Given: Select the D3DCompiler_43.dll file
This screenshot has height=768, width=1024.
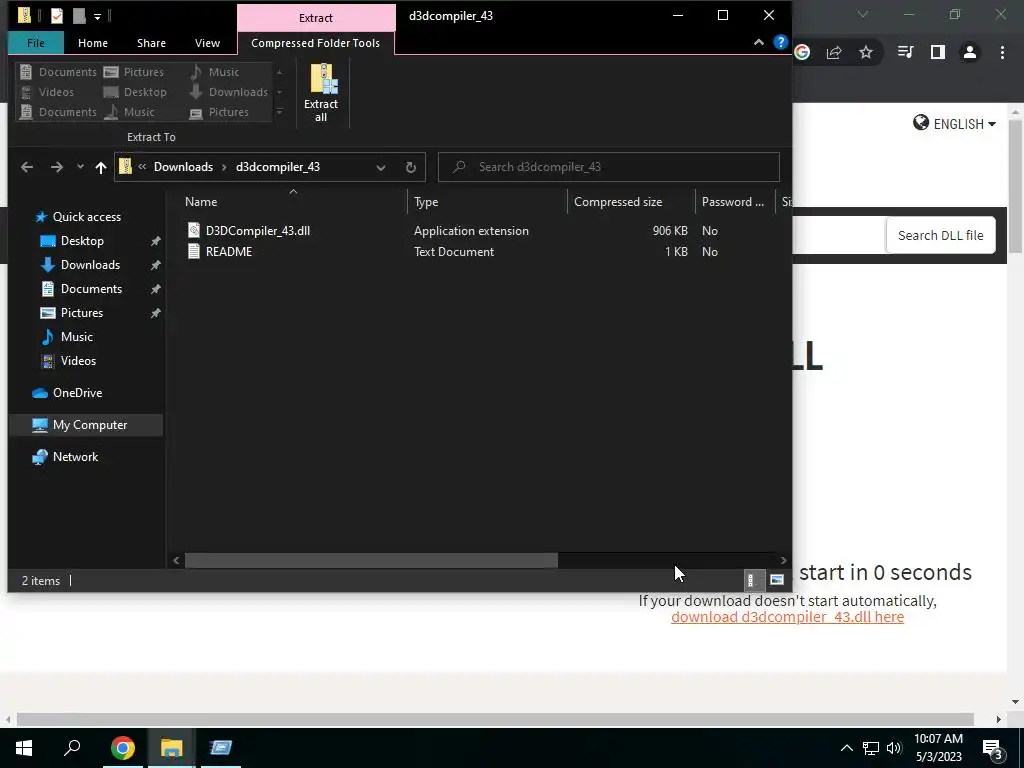Looking at the screenshot, I should click(258, 231).
